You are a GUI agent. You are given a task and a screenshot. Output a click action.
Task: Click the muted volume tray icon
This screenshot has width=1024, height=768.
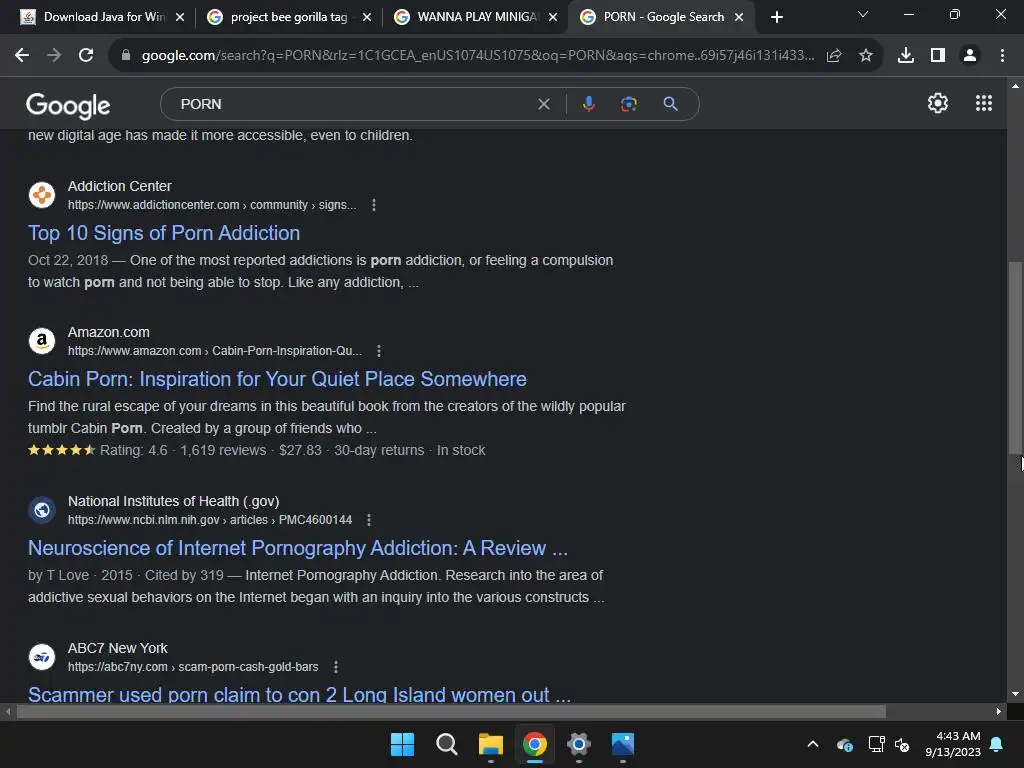tap(903, 744)
